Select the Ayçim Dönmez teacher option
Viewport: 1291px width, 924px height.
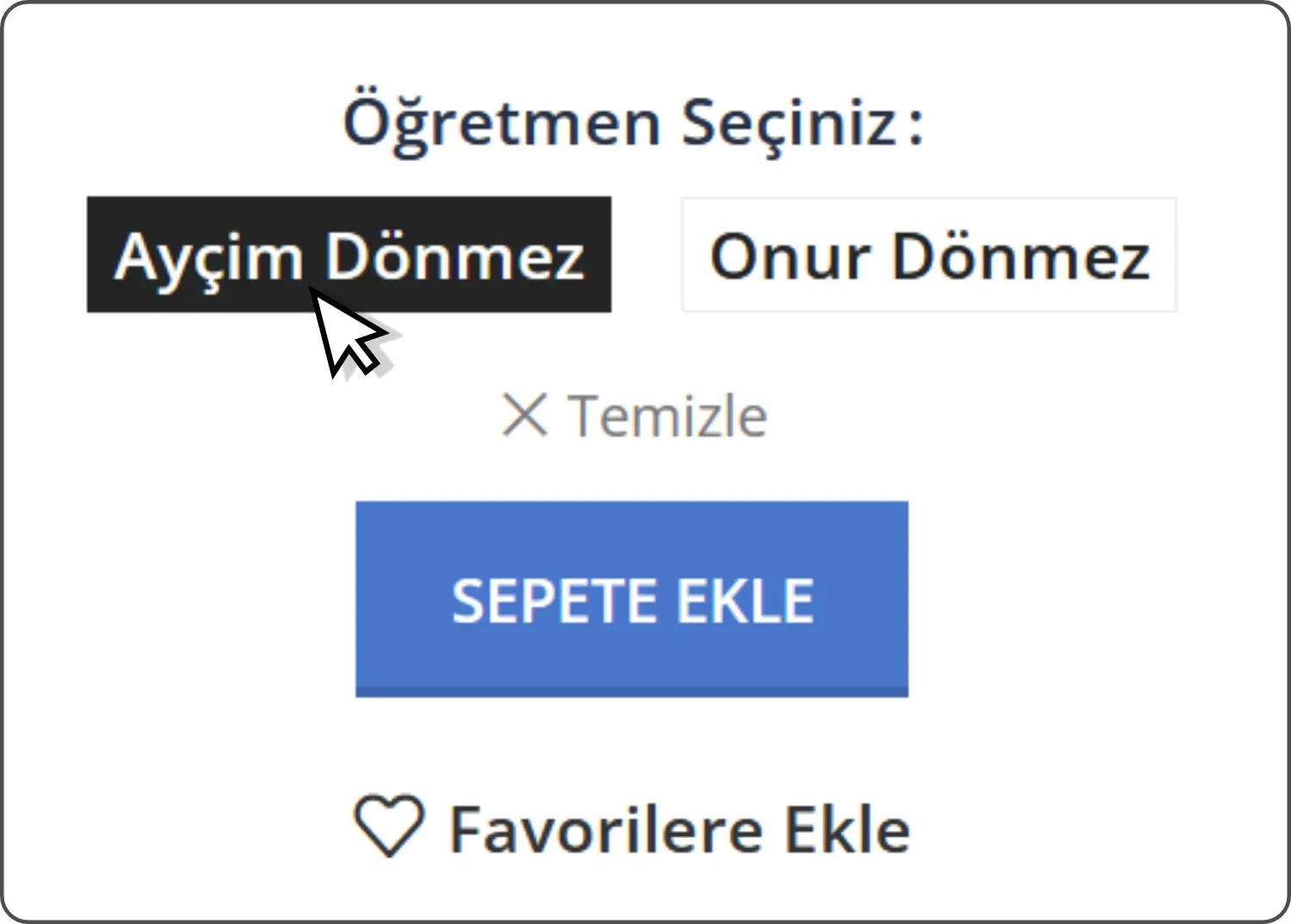[349, 255]
